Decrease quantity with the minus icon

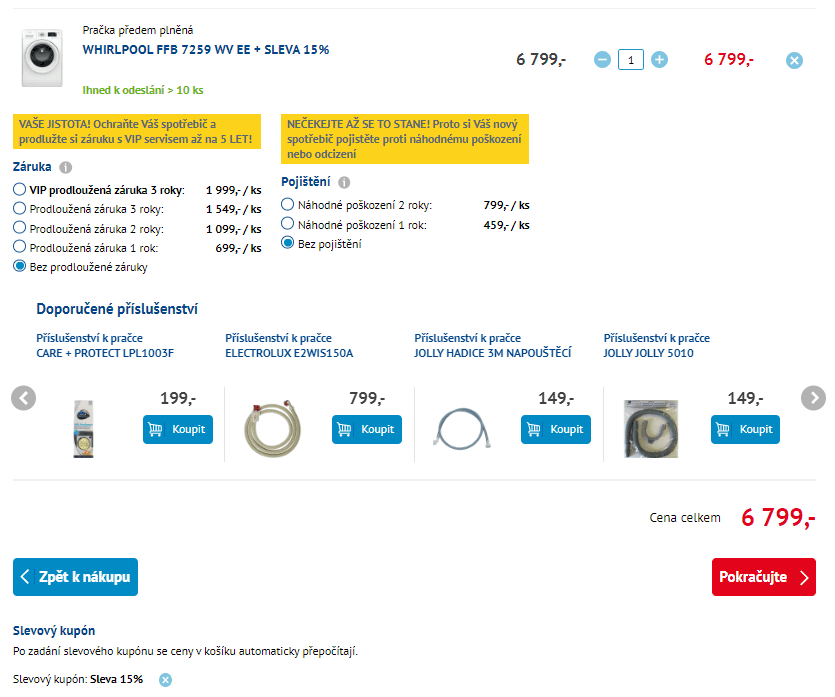tap(602, 60)
